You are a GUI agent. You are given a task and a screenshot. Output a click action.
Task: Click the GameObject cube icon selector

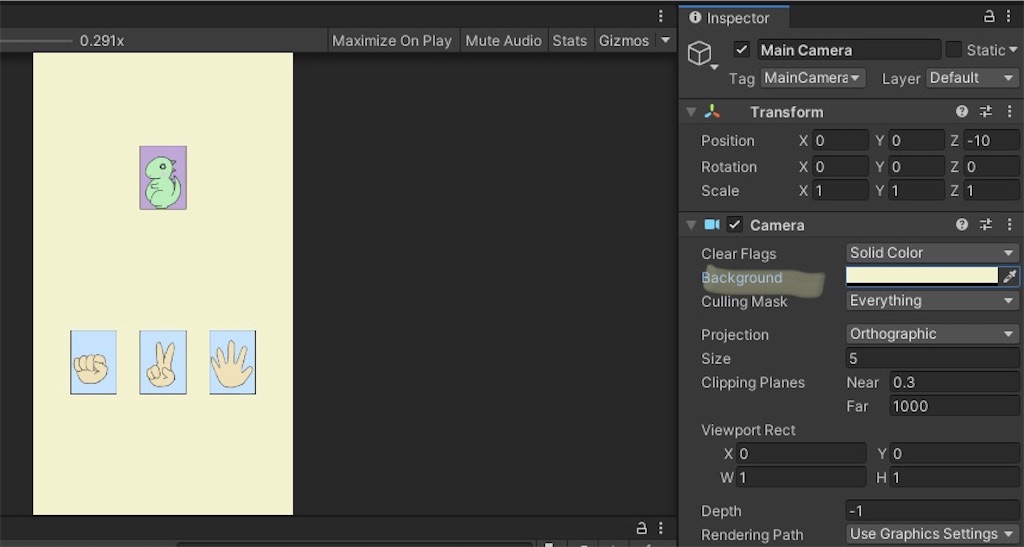701,54
